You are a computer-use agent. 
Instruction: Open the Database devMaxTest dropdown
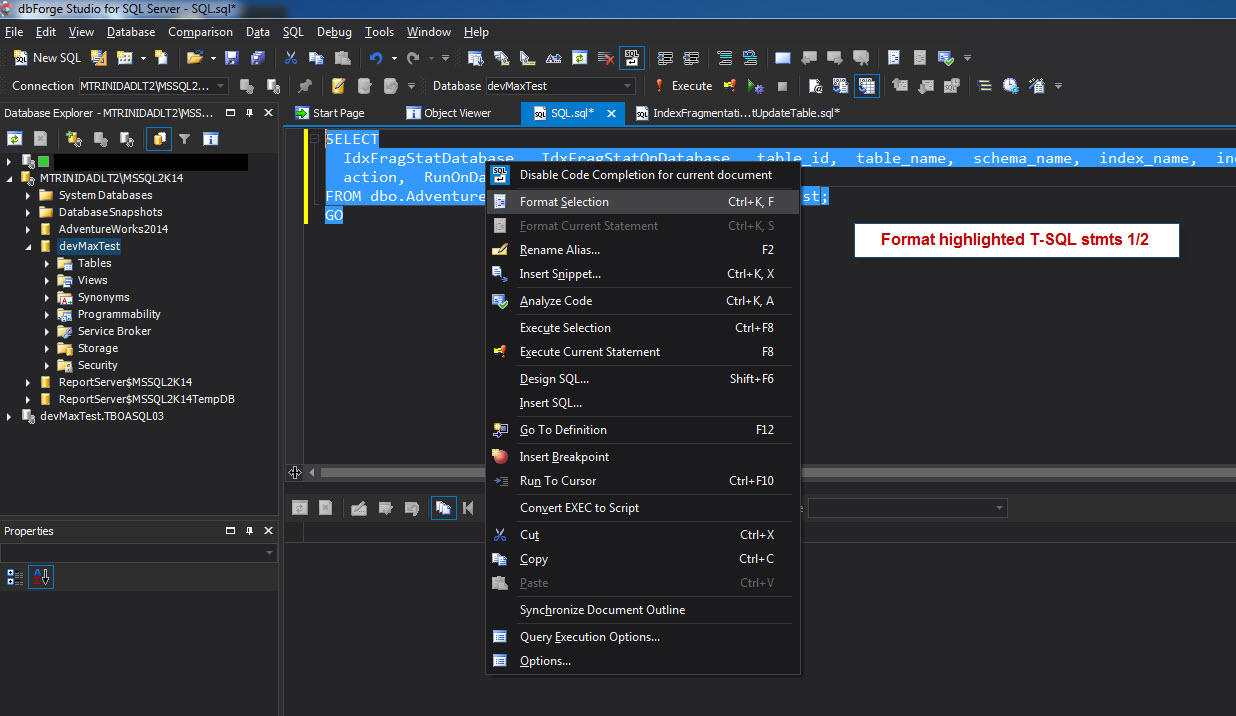(x=627, y=86)
